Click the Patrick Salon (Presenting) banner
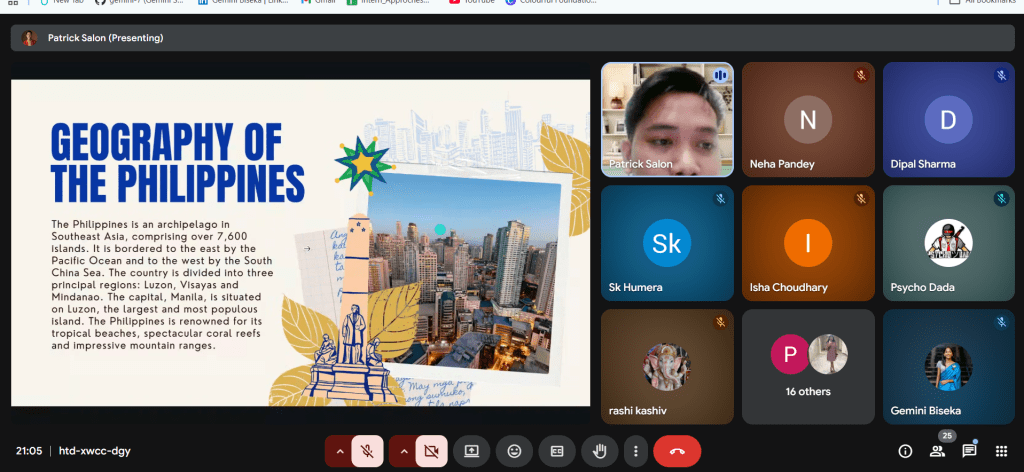The width and height of the screenshot is (1024, 472). 105,38
